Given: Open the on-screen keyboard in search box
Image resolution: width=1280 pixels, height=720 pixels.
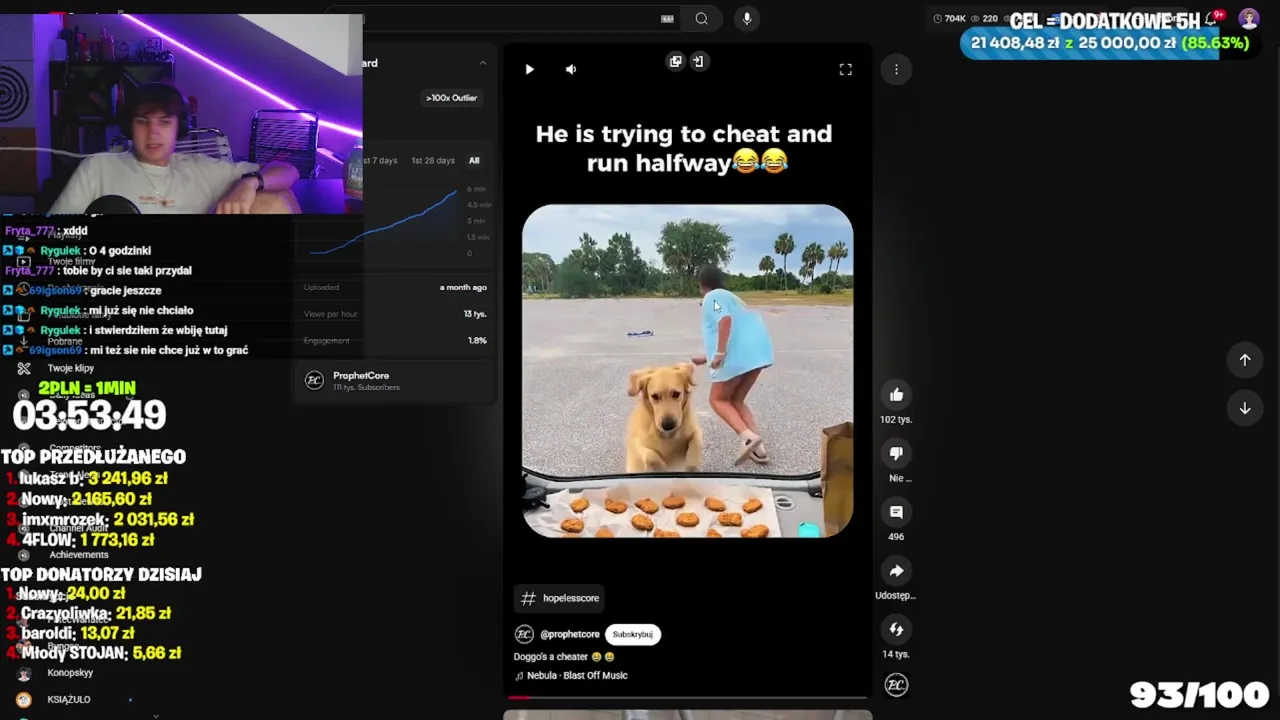Looking at the screenshot, I should coord(667,19).
